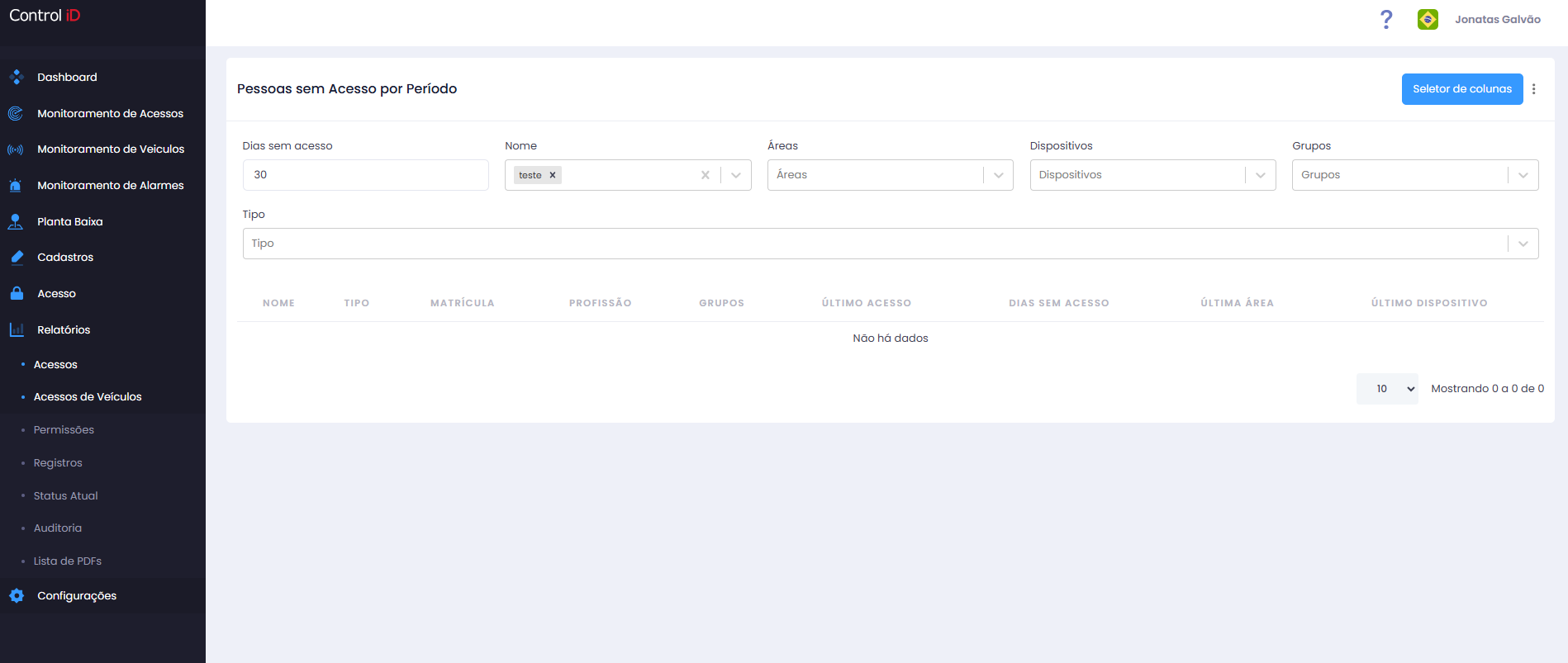Screen dimensions: 1568x663
Task: Sort by DIAS SEM ACESSO column header
Action: pyautogui.click(x=1059, y=303)
